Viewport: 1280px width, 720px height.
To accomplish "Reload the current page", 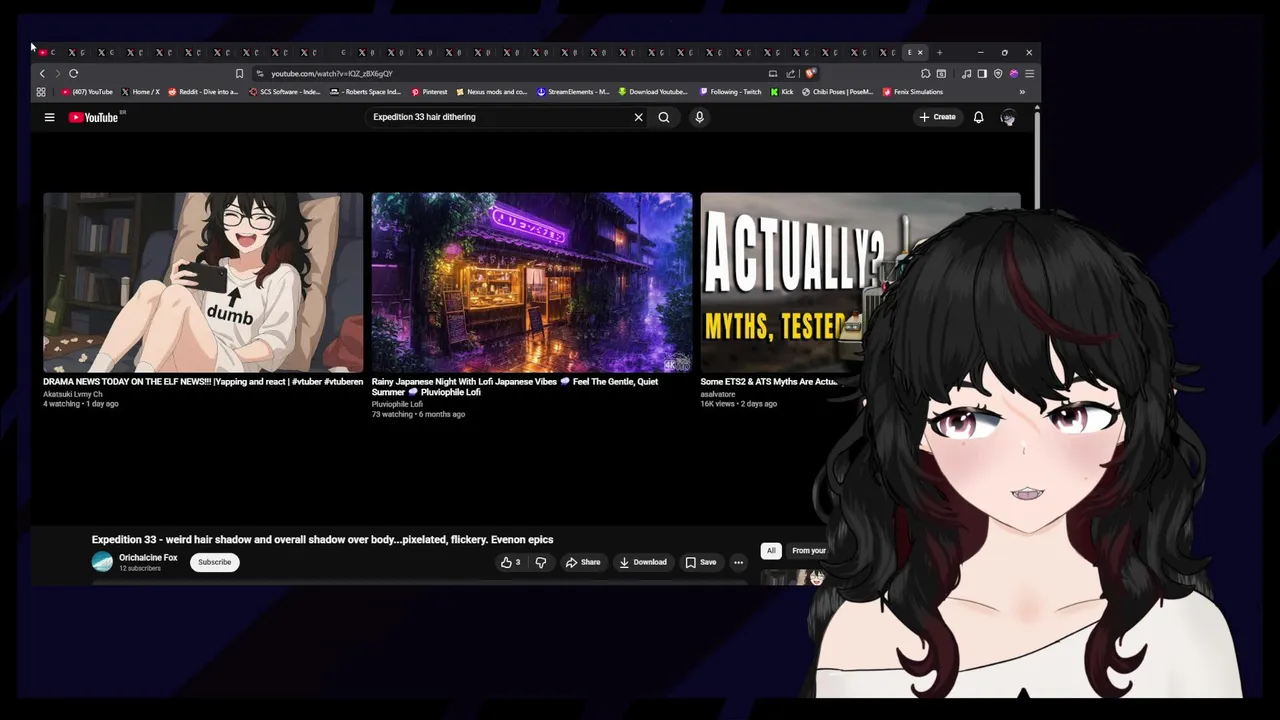I will click(x=73, y=73).
